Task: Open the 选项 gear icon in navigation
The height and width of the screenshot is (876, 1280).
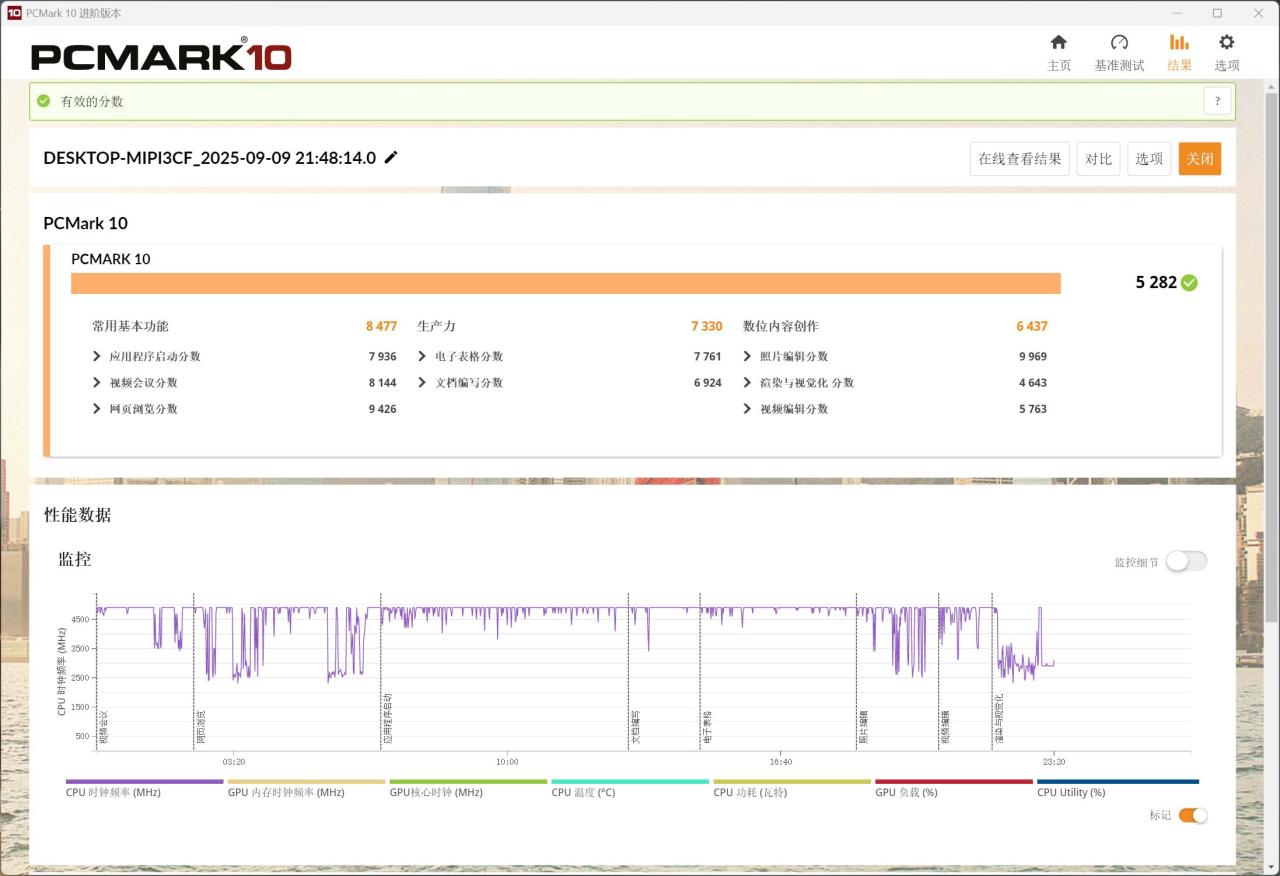Action: [1226, 42]
